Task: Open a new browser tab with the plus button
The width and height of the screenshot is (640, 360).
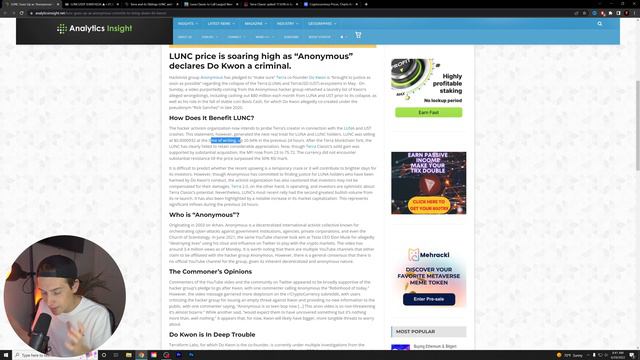Action: point(366,4)
